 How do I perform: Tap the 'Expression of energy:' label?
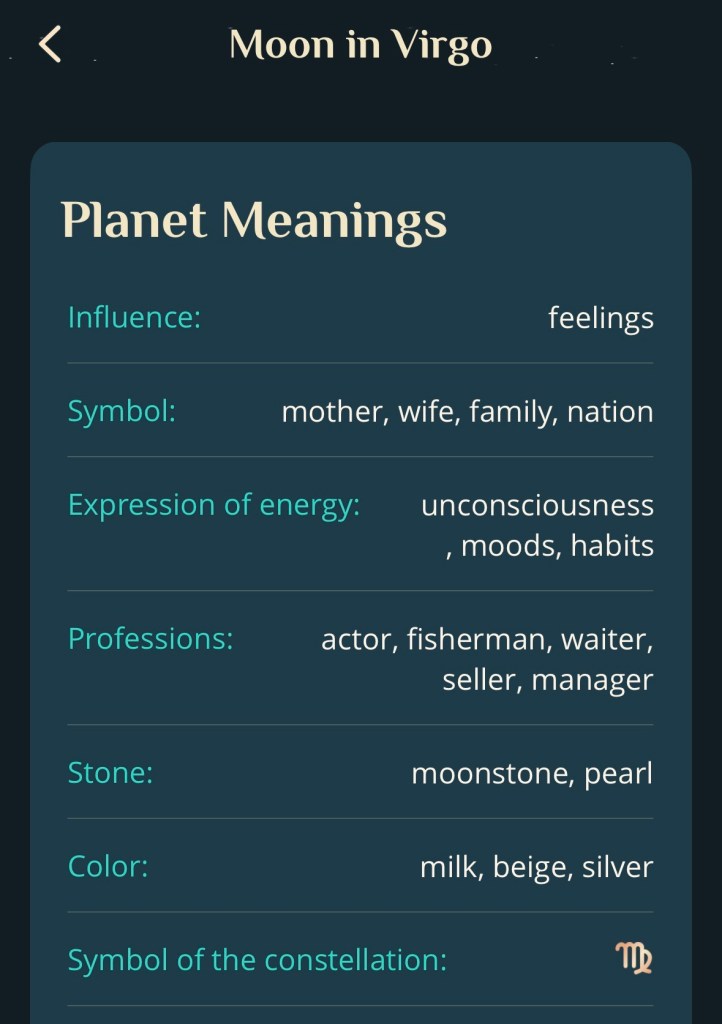[213, 505]
